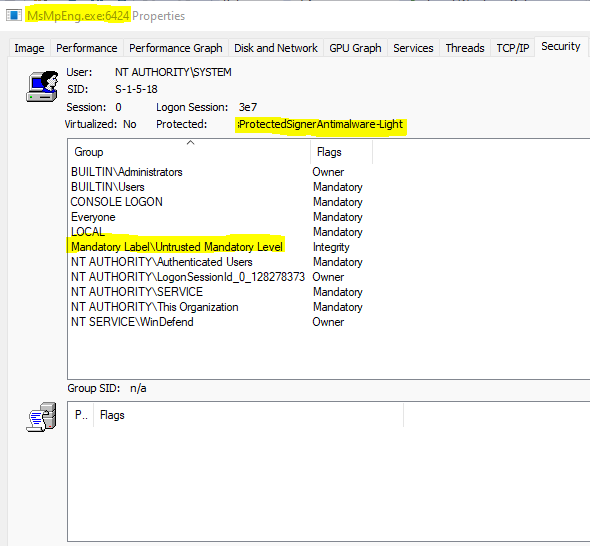
Task: Click the sort arrow above Group column
Action: point(191,143)
